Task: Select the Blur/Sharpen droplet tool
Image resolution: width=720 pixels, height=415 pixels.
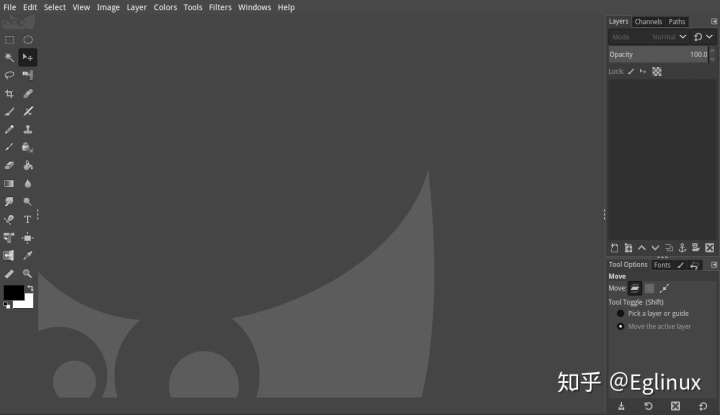Action: click(28, 184)
